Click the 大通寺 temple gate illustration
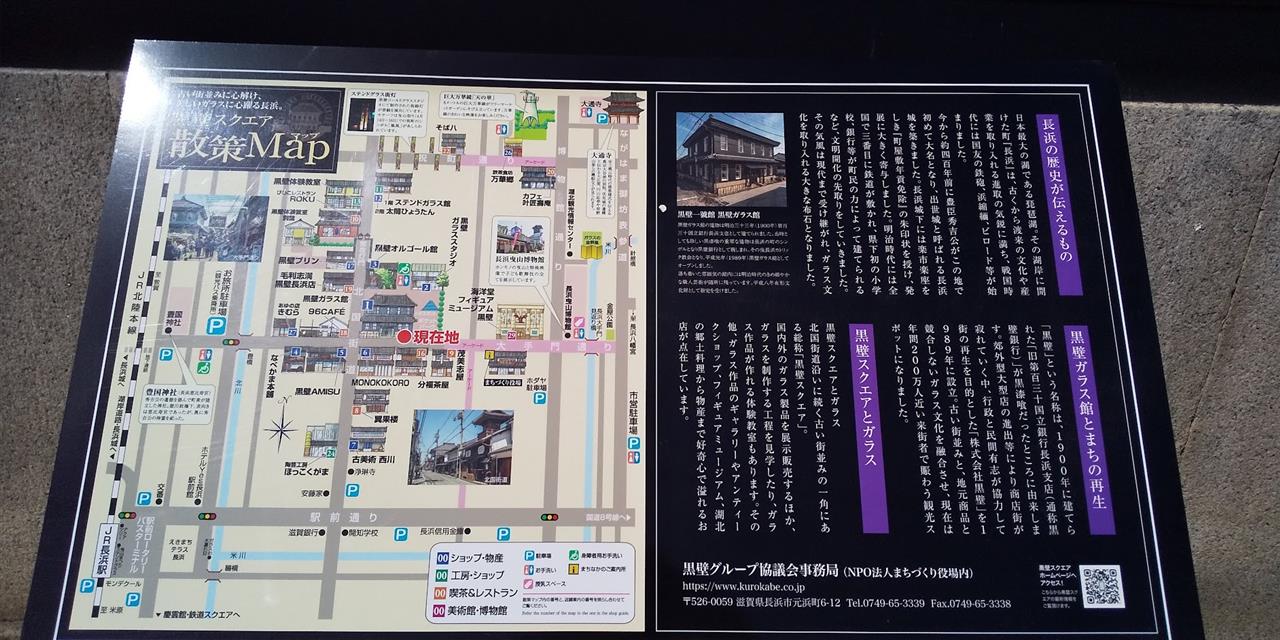This screenshot has width=1280, height=640. coord(624,107)
